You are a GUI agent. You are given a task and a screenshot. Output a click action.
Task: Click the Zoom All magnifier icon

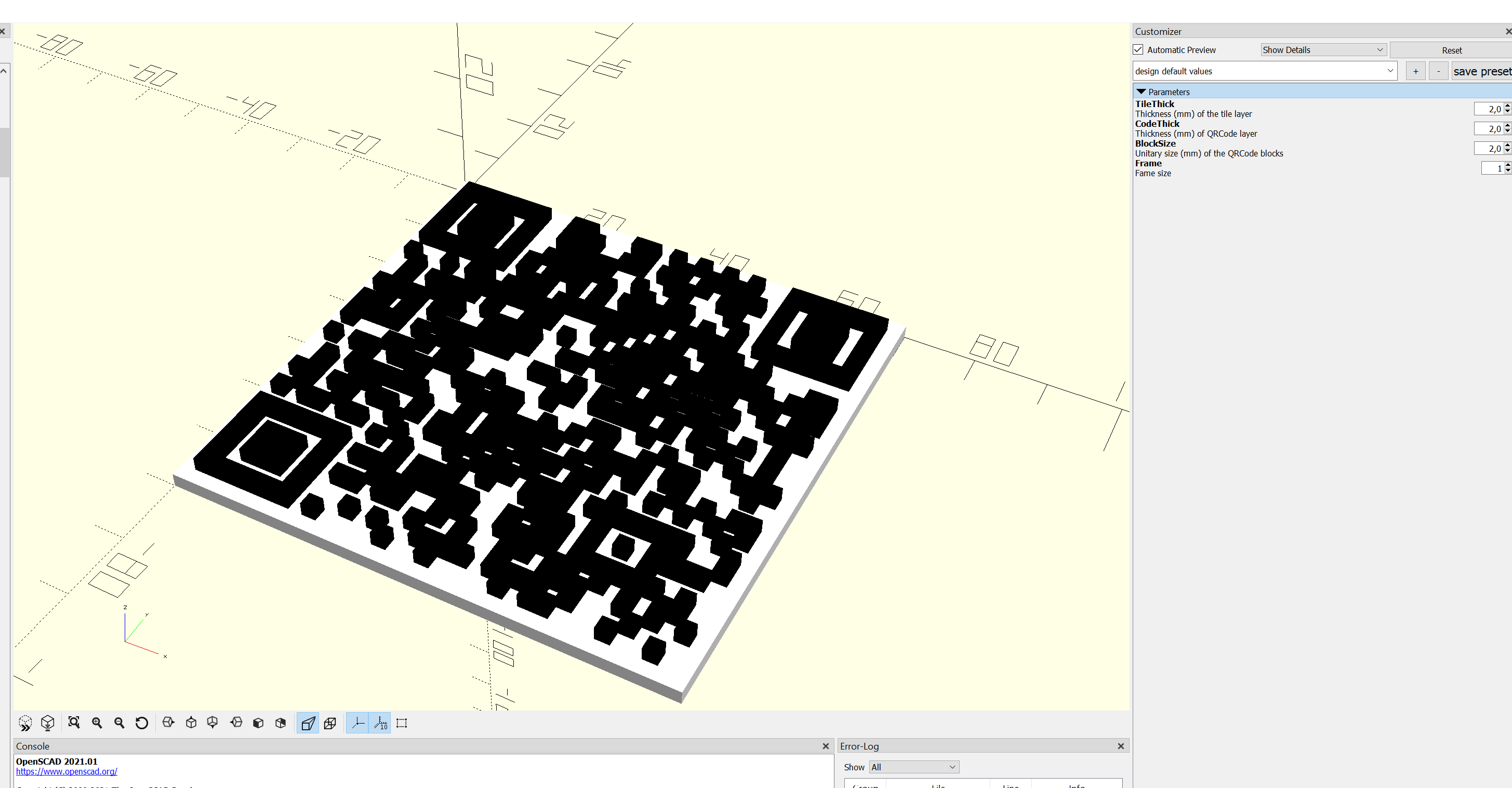coord(74,723)
